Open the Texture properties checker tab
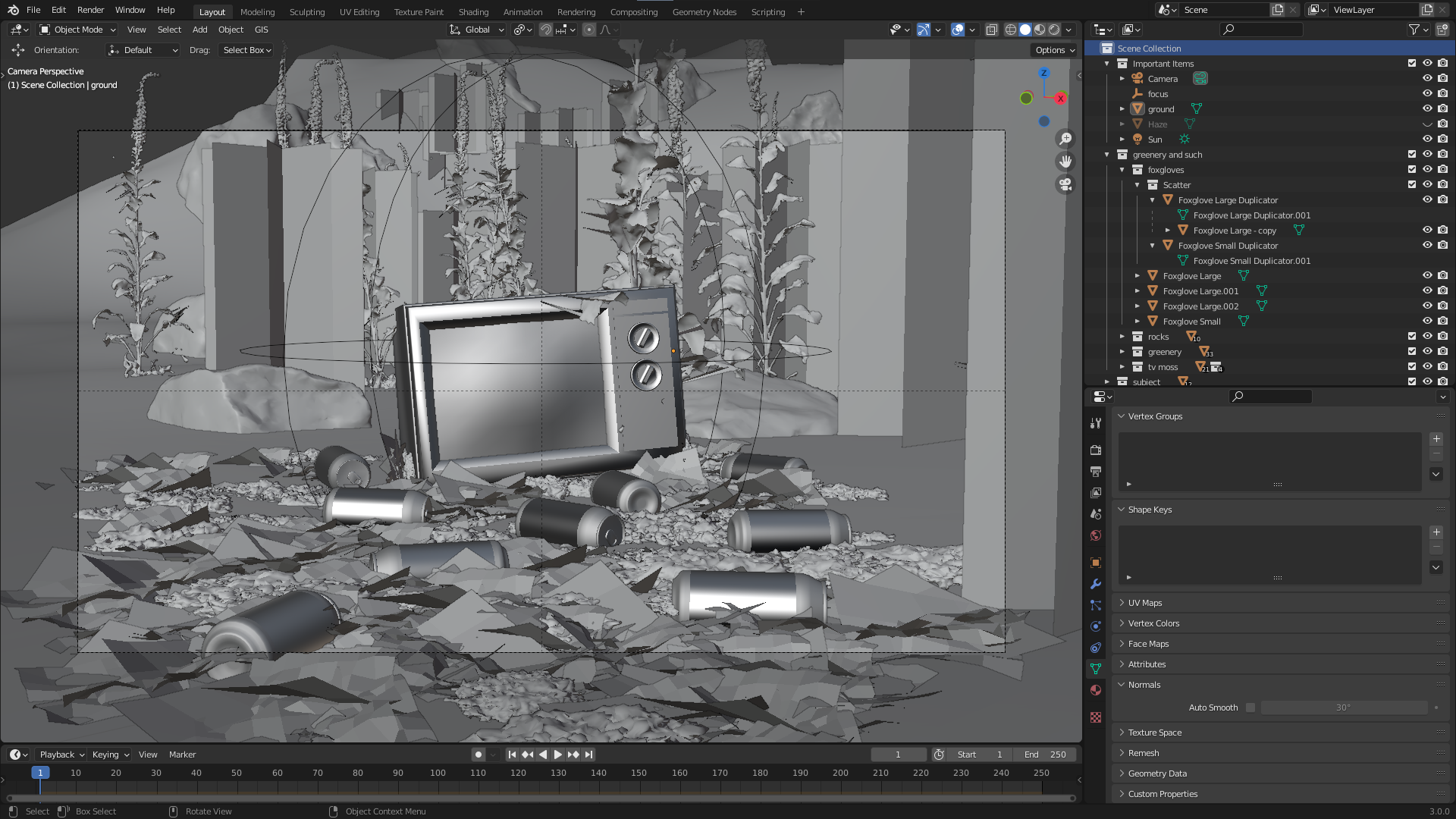This screenshot has width=1456, height=819. click(x=1096, y=717)
